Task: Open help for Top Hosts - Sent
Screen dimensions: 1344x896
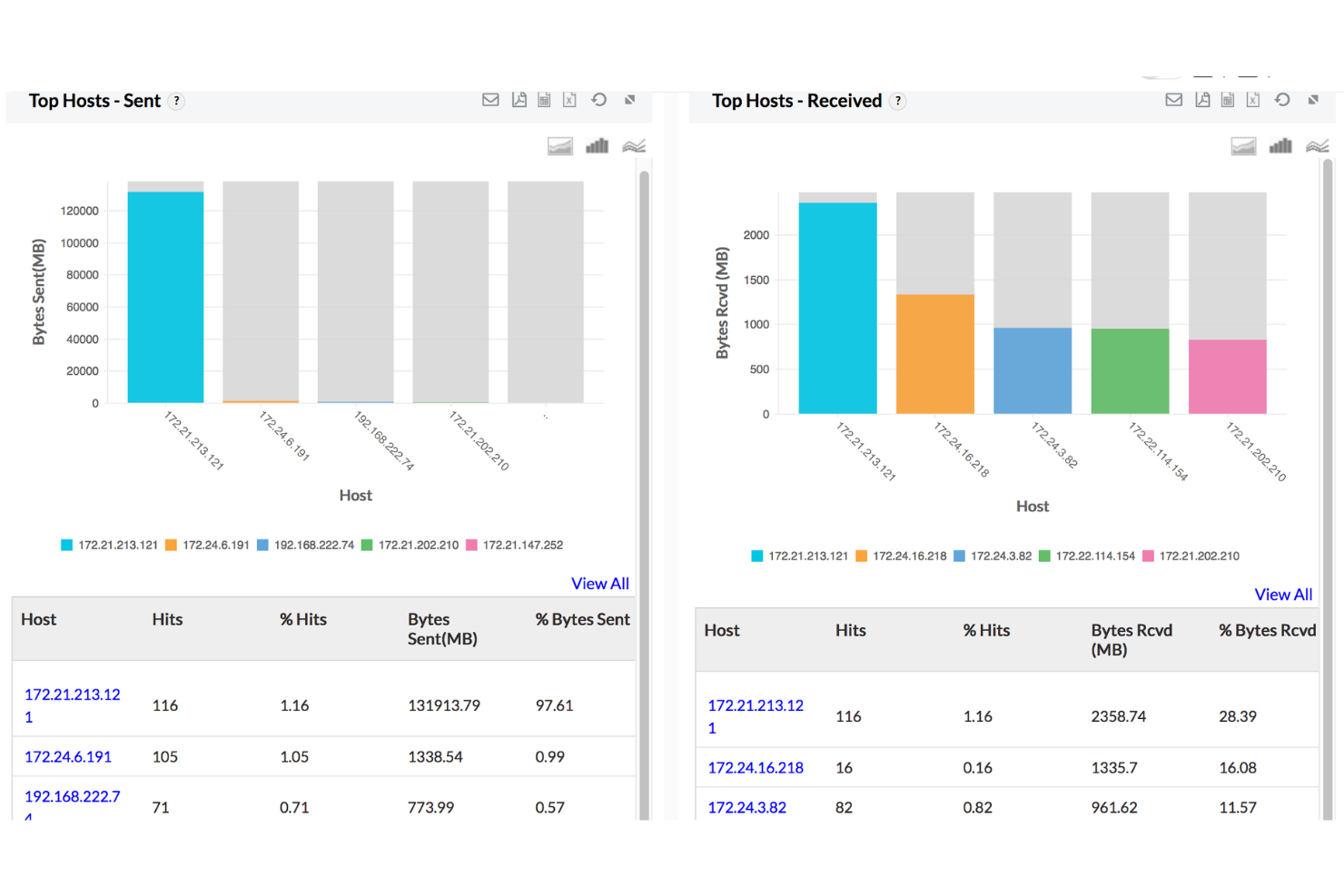Action: 177,101
